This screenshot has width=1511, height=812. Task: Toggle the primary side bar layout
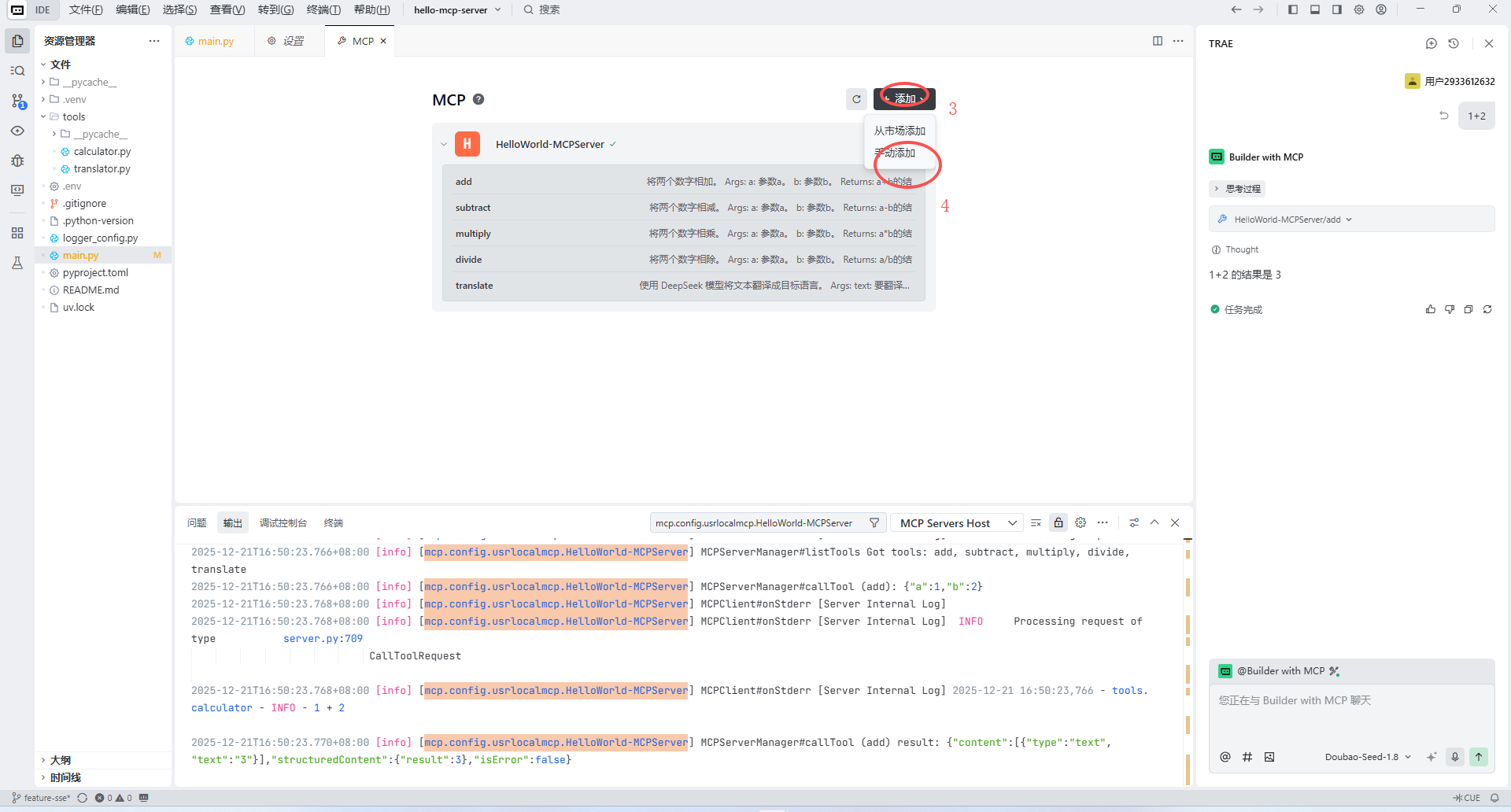tap(1293, 9)
